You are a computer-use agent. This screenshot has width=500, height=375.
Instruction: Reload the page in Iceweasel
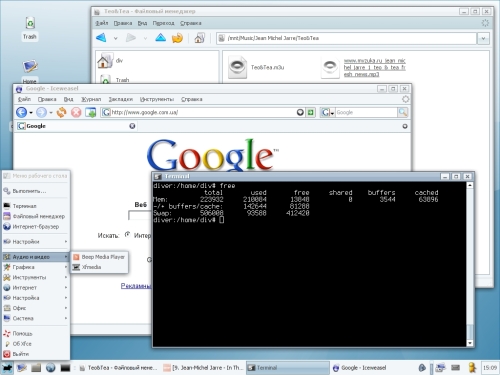click(61, 112)
